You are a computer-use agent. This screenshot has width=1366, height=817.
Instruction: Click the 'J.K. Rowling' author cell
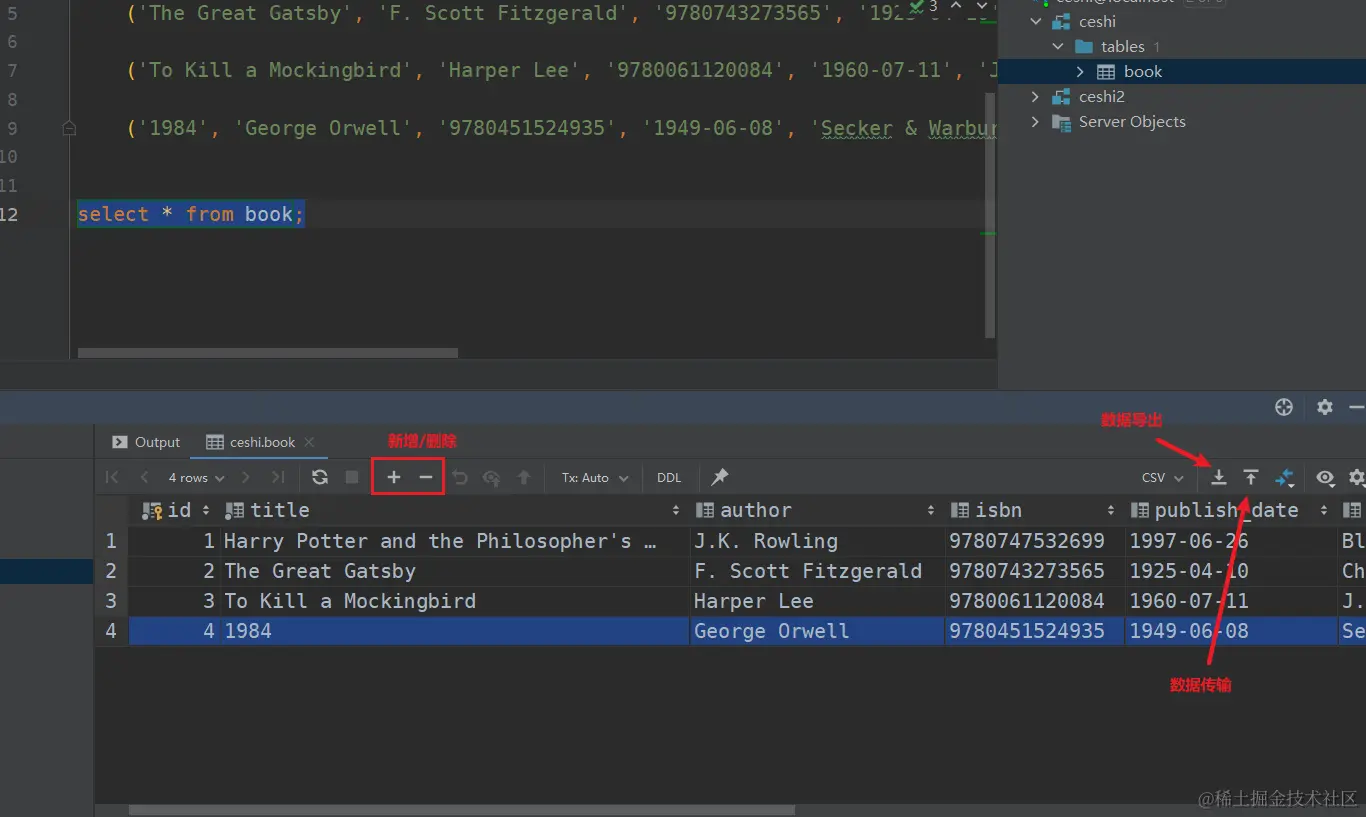point(816,541)
